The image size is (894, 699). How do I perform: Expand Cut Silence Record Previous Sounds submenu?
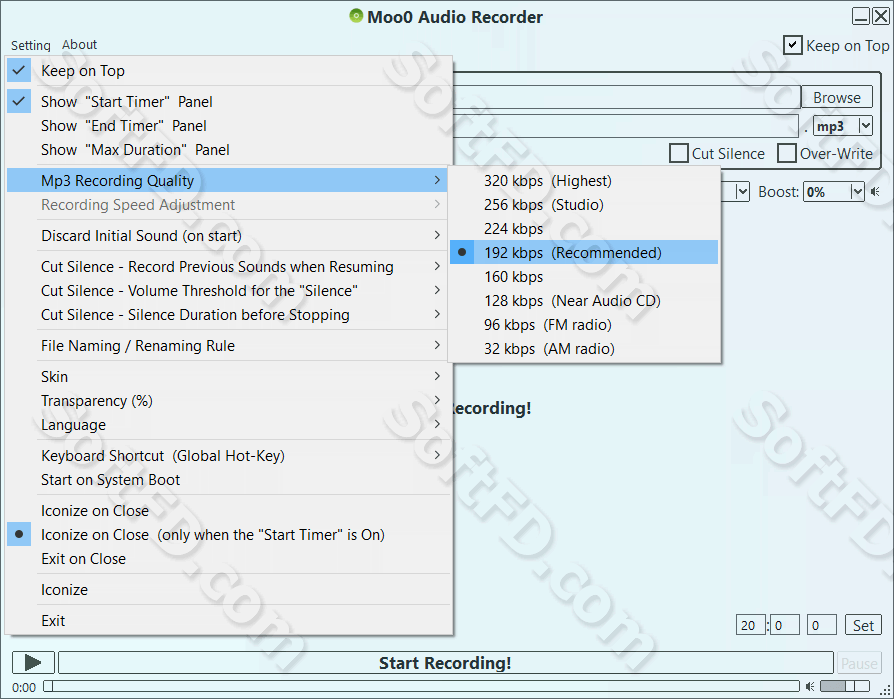(x=228, y=266)
